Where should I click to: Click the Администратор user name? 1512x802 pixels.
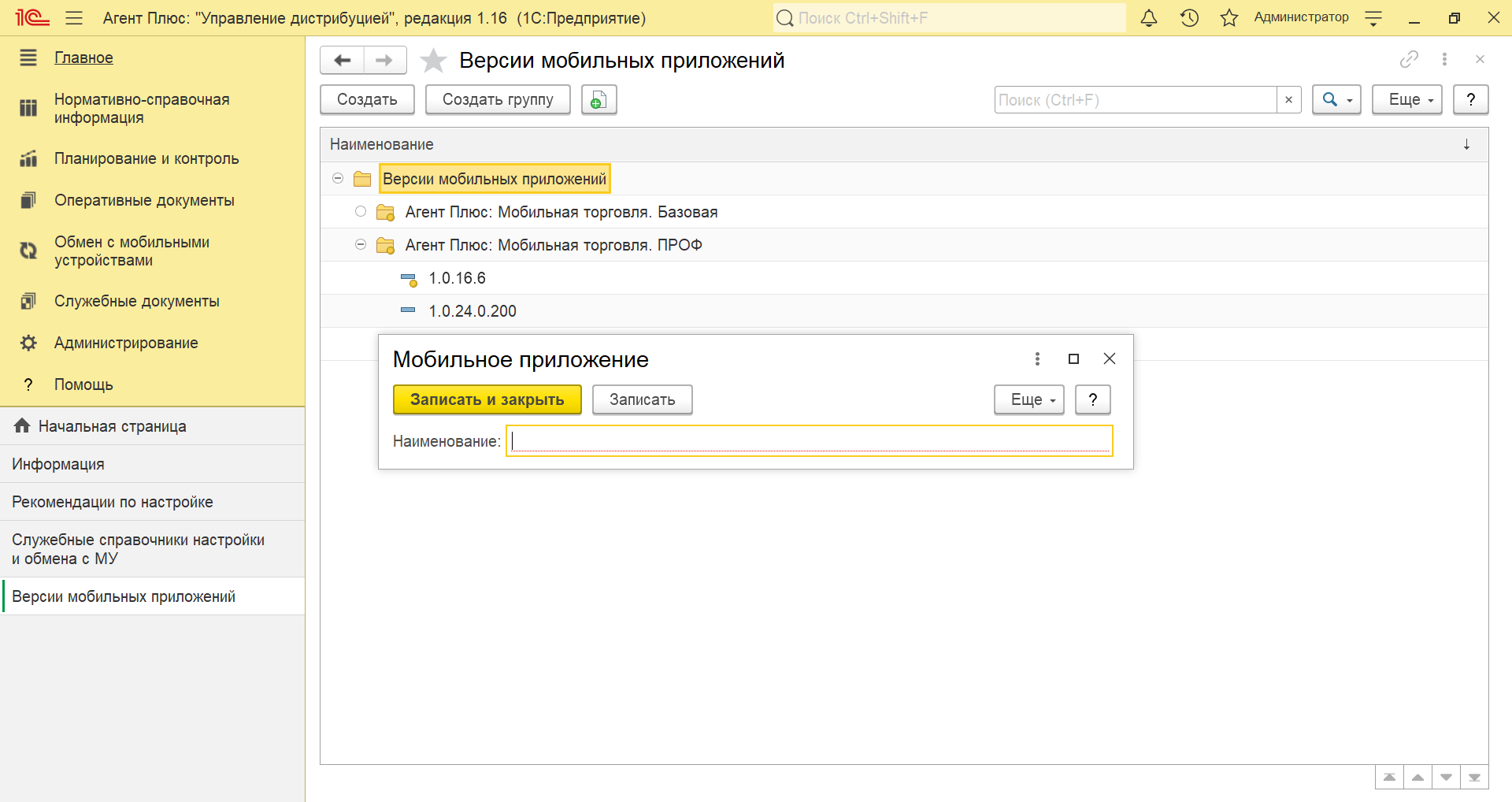click(1301, 17)
